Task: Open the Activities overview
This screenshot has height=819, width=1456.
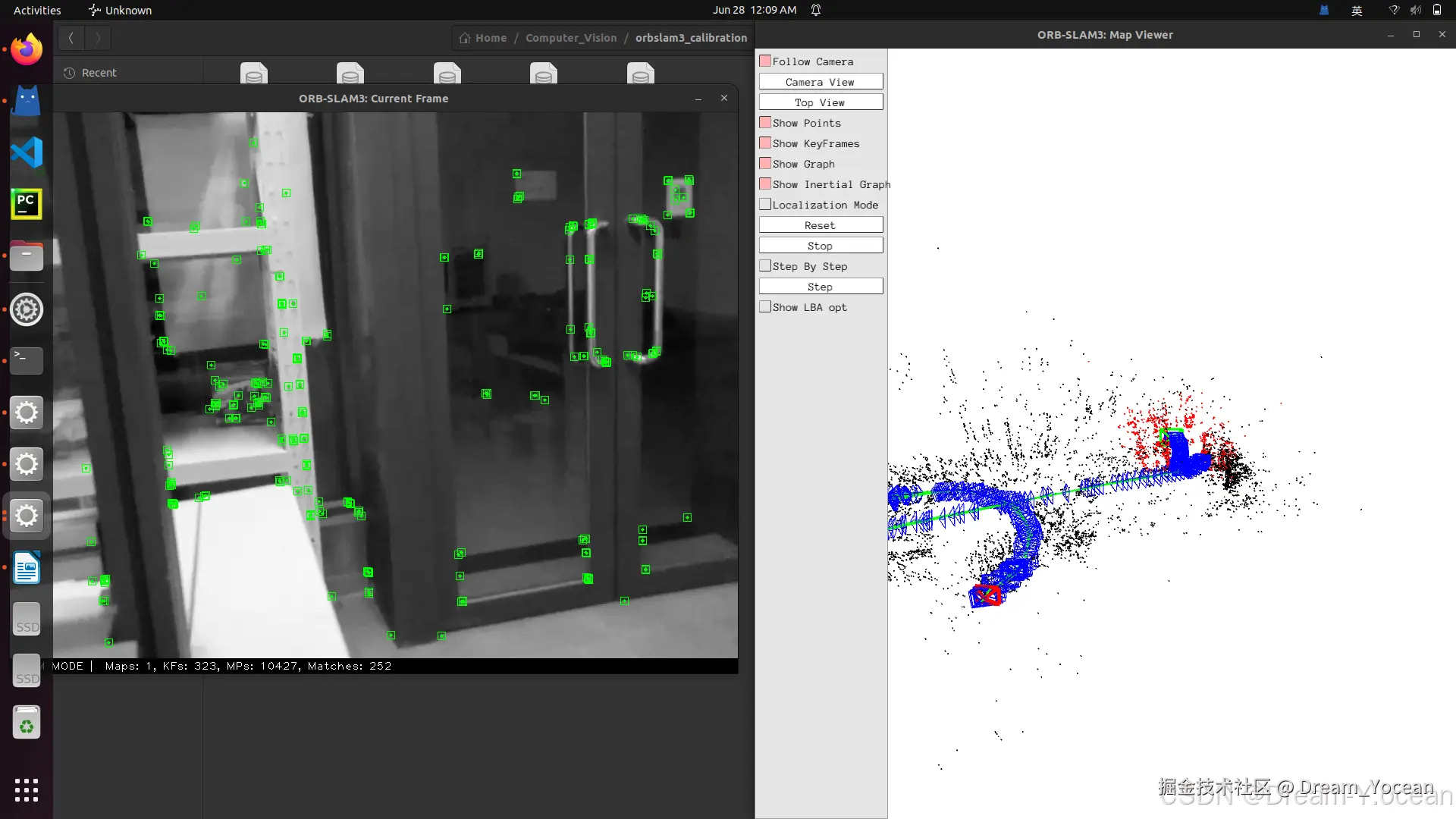Action: point(37,10)
